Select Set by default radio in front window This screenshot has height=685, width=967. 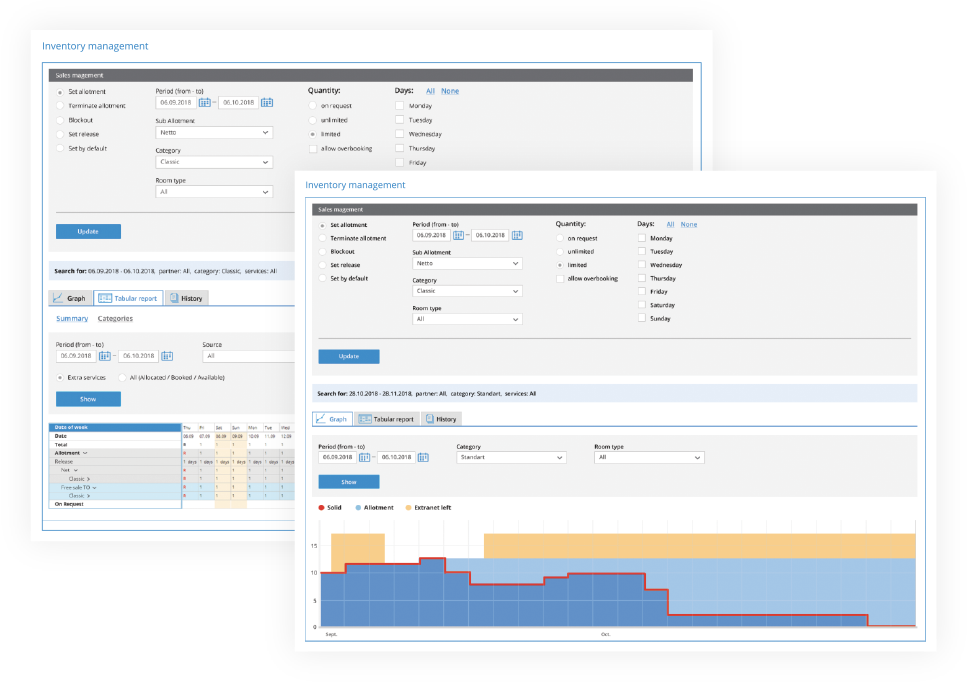[x=322, y=279]
